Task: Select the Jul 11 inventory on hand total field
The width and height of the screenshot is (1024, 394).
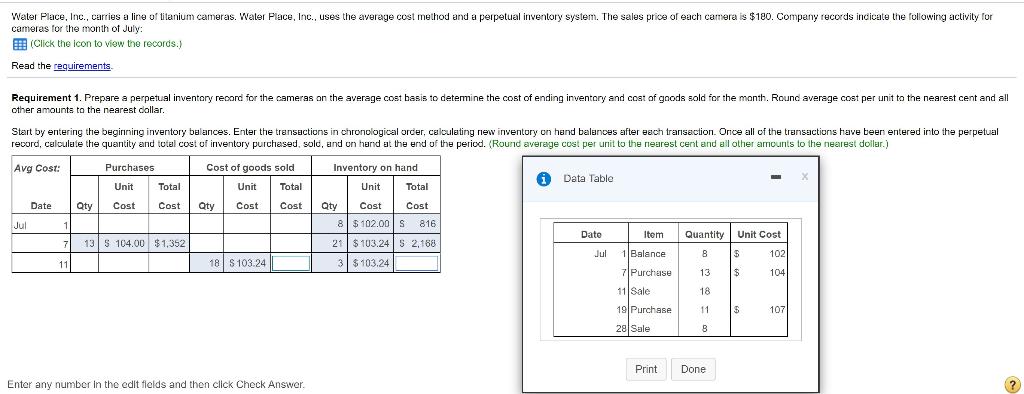Action: pyautogui.click(x=417, y=263)
